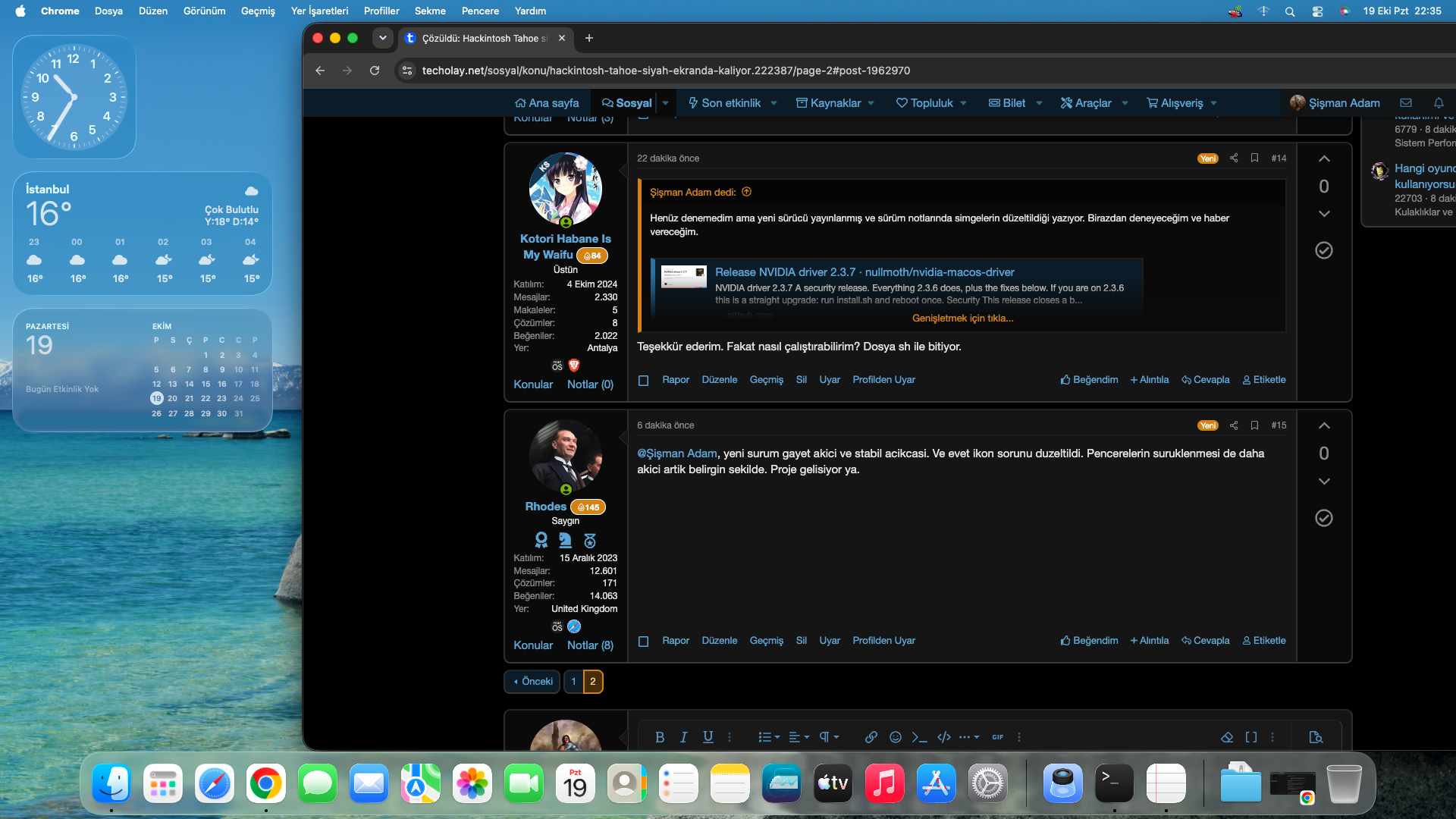Open System Settings from the Dock
This screenshot has width=1456, height=819.
988,783
